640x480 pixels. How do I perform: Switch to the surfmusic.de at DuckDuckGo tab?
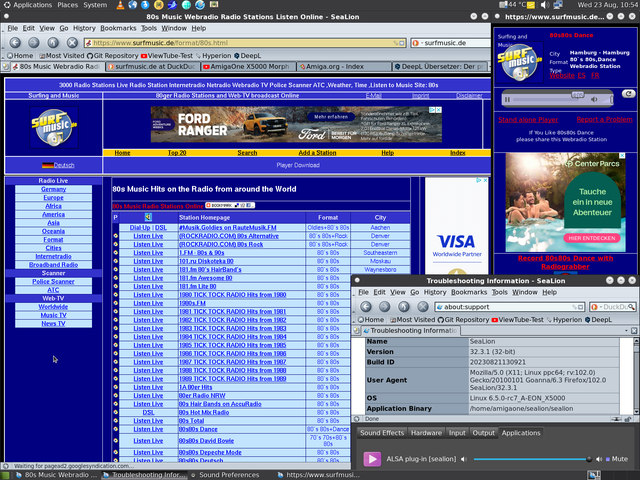click(x=152, y=67)
